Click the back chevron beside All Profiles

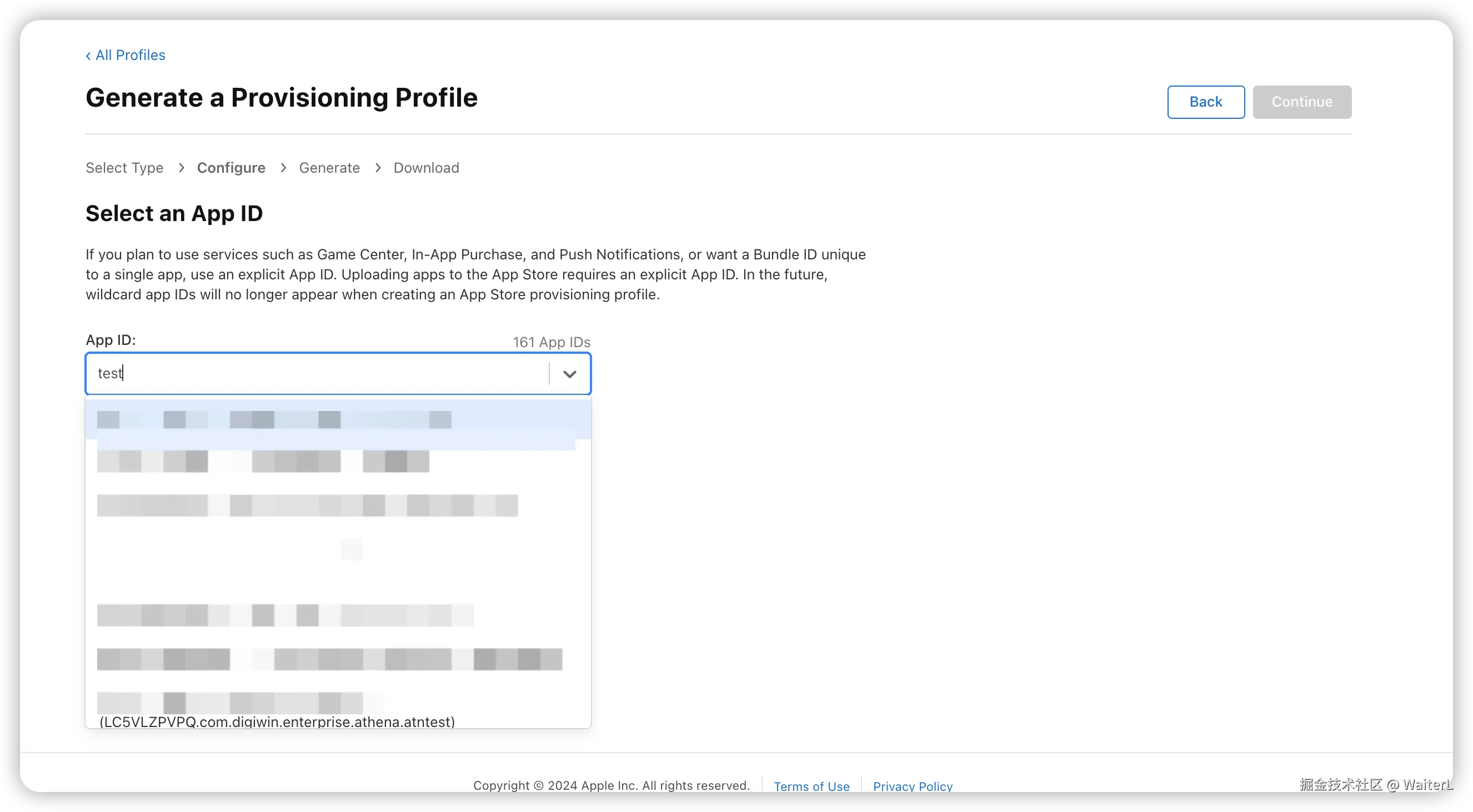coord(88,56)
